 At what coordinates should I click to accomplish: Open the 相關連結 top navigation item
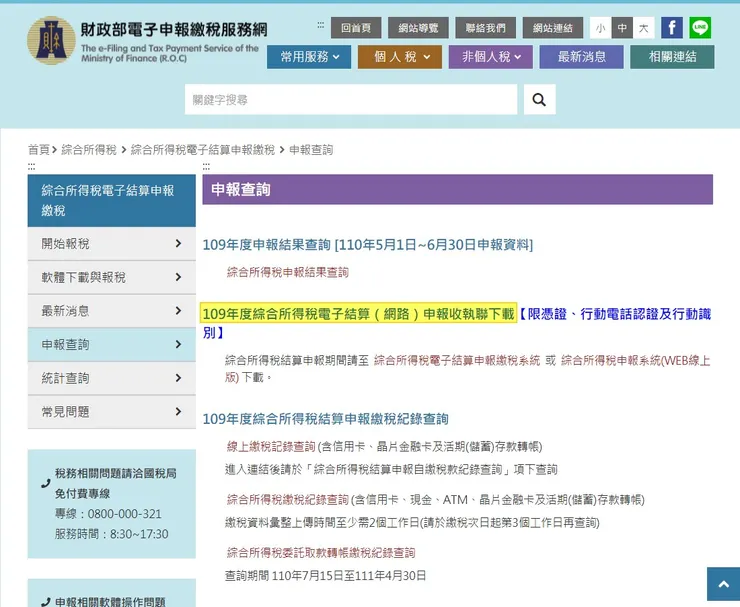672,57
